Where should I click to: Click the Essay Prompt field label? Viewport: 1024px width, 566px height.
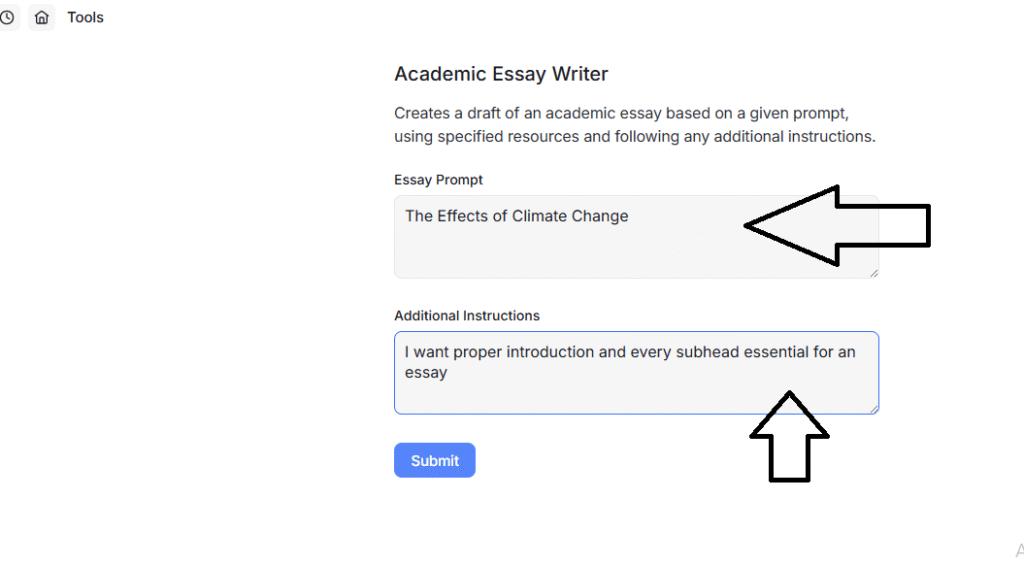(438, 180)
